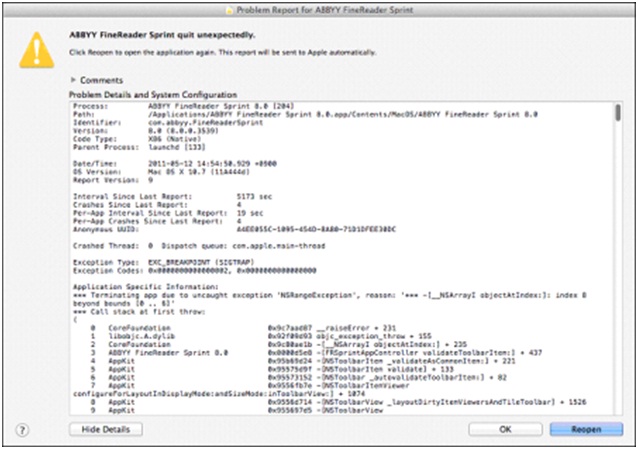Open help with the question mark button
Viewport: 638px width, 449px height.
click(22, 430)
